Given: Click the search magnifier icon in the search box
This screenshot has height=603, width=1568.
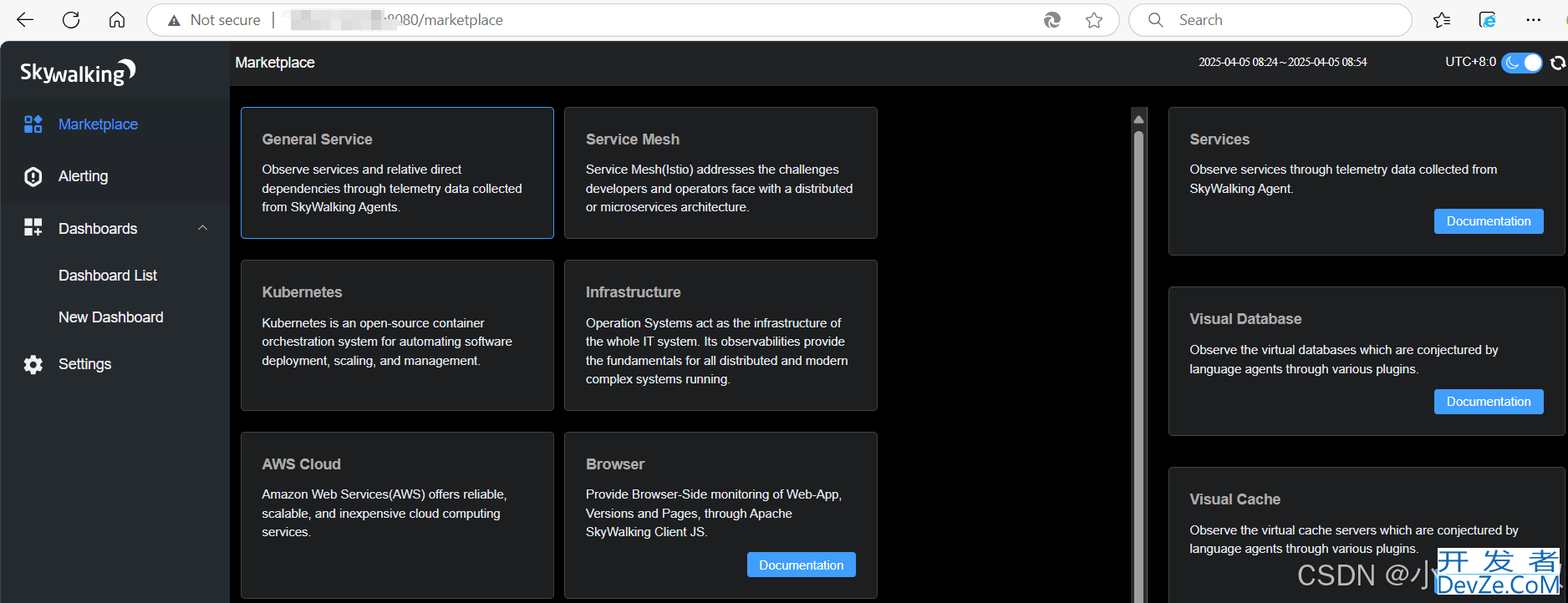Looking at the screenshot, I should point(1156,20).
